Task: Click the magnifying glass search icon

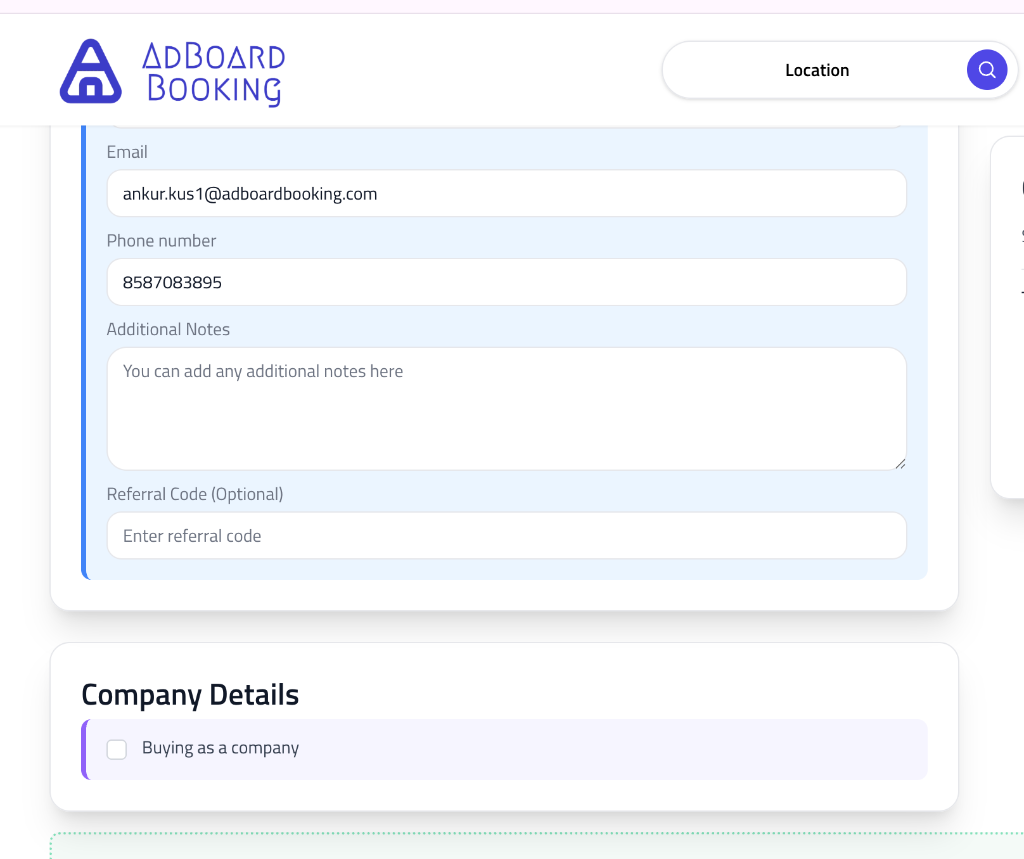Action: [x=986, y=69]
